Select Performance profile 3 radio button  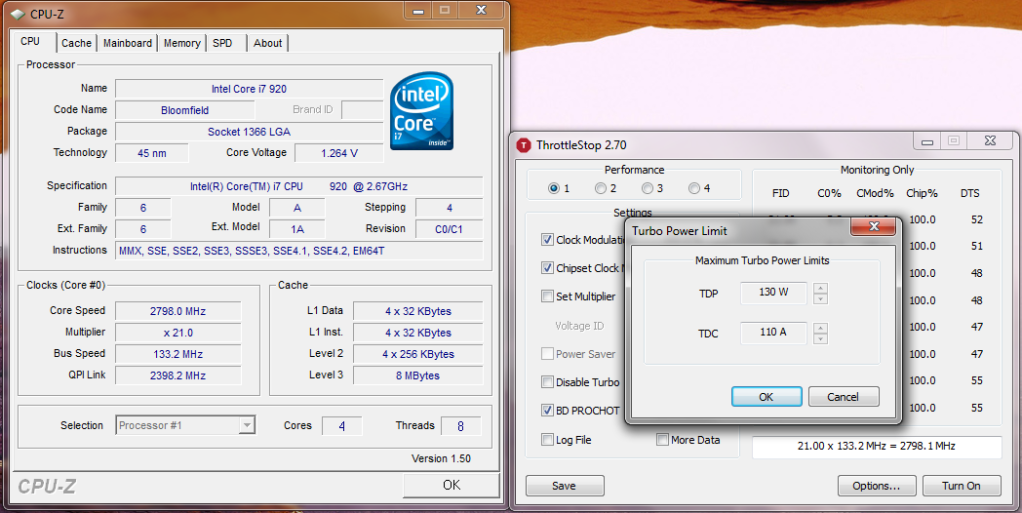click(647, 188)
